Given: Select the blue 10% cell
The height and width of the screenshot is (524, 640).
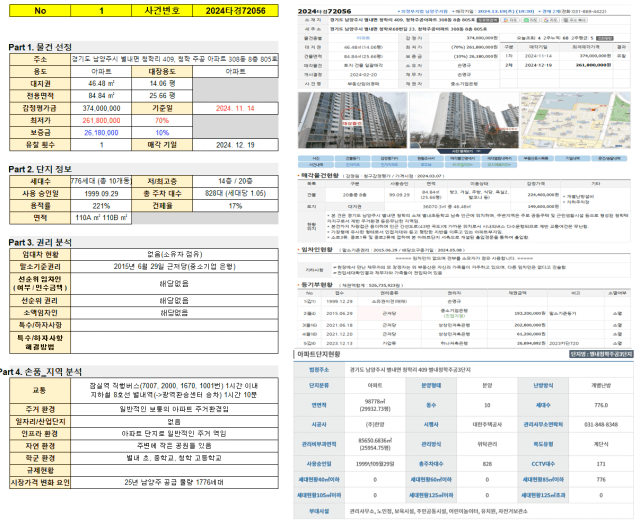Looking at the screenshot, I should point(162,133).
